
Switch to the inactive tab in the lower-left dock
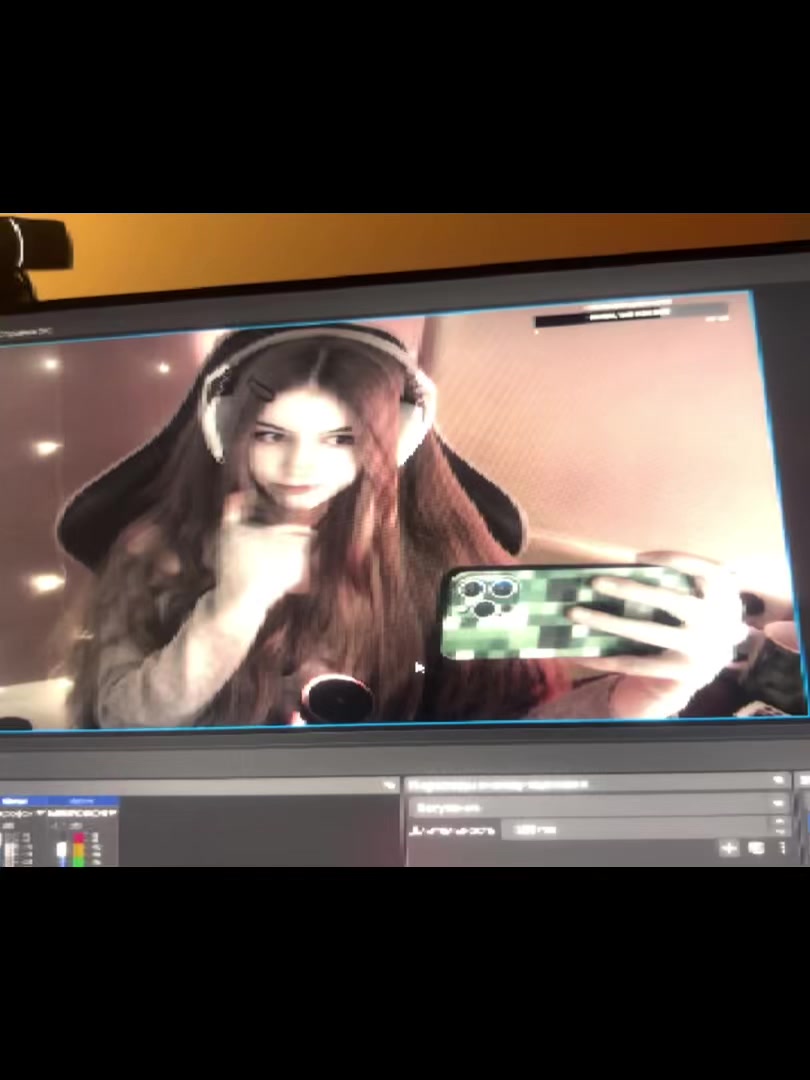(83, 802)
